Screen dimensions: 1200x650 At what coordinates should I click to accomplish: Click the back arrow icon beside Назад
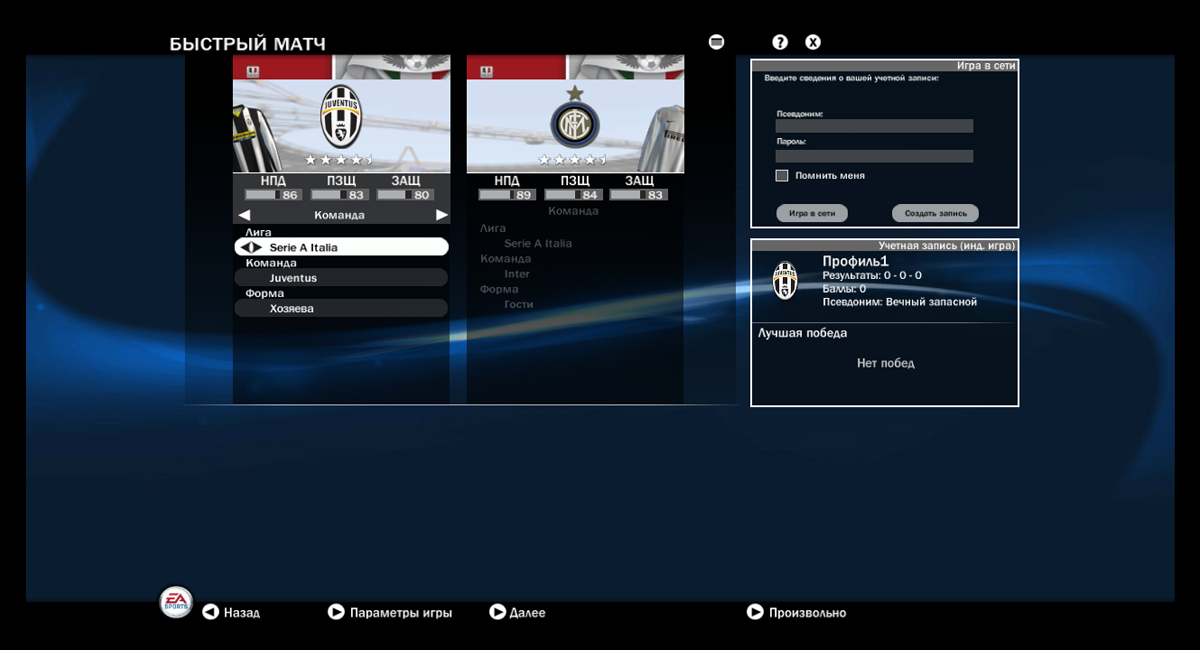pos(209,612)
